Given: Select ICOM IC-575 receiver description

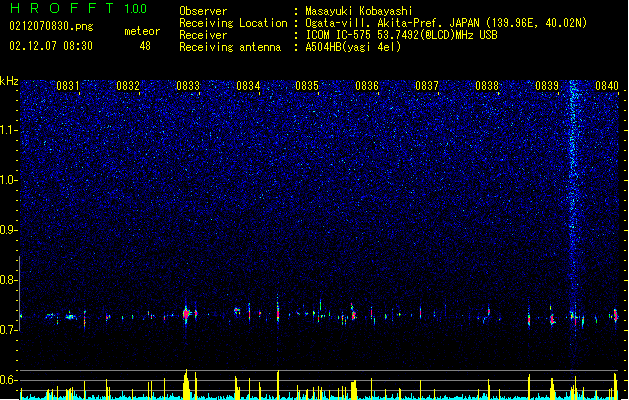Looking at the screenshot, I should tap(402, 35).
